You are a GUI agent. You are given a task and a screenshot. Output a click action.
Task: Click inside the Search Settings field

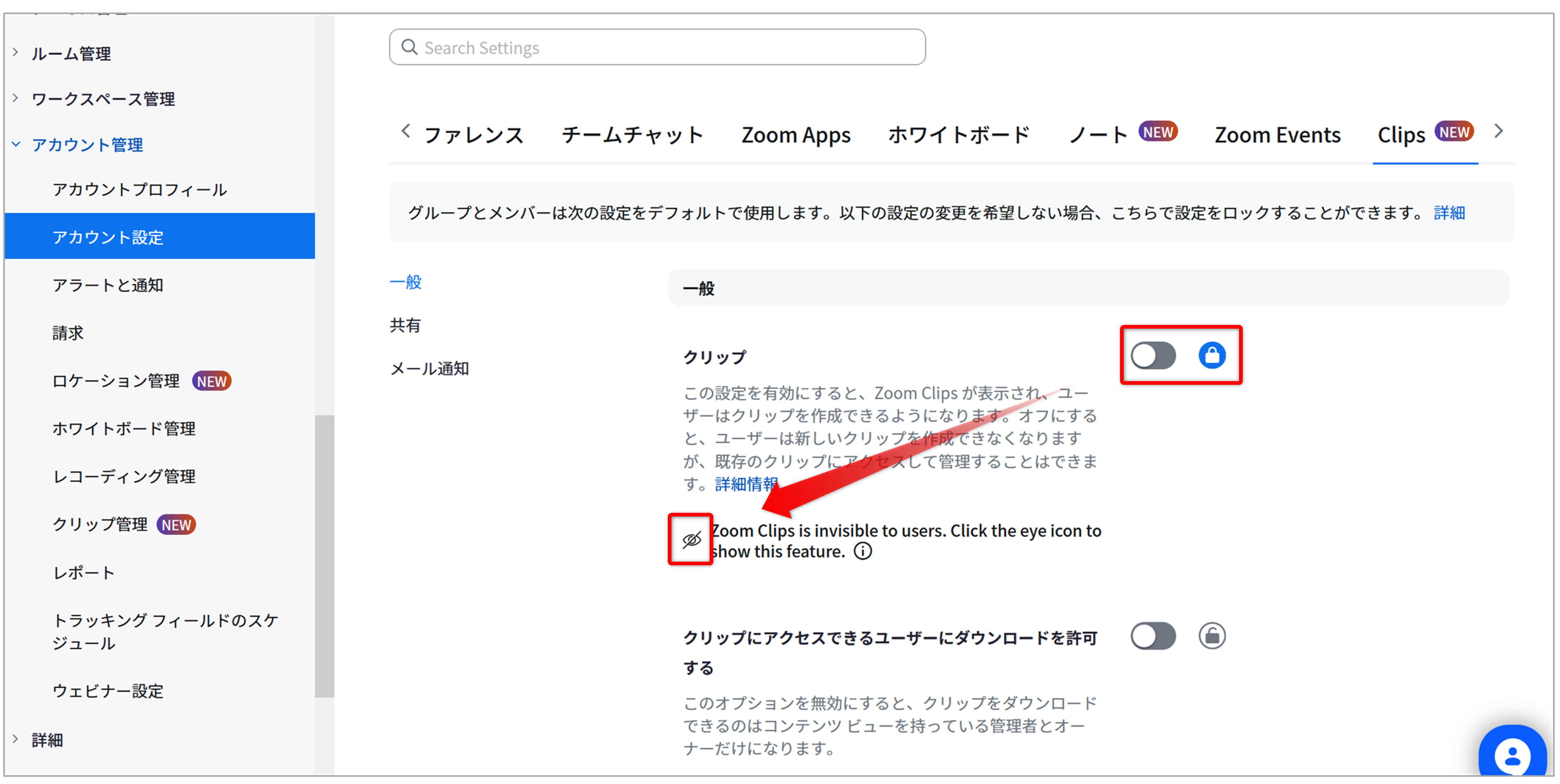666,47
